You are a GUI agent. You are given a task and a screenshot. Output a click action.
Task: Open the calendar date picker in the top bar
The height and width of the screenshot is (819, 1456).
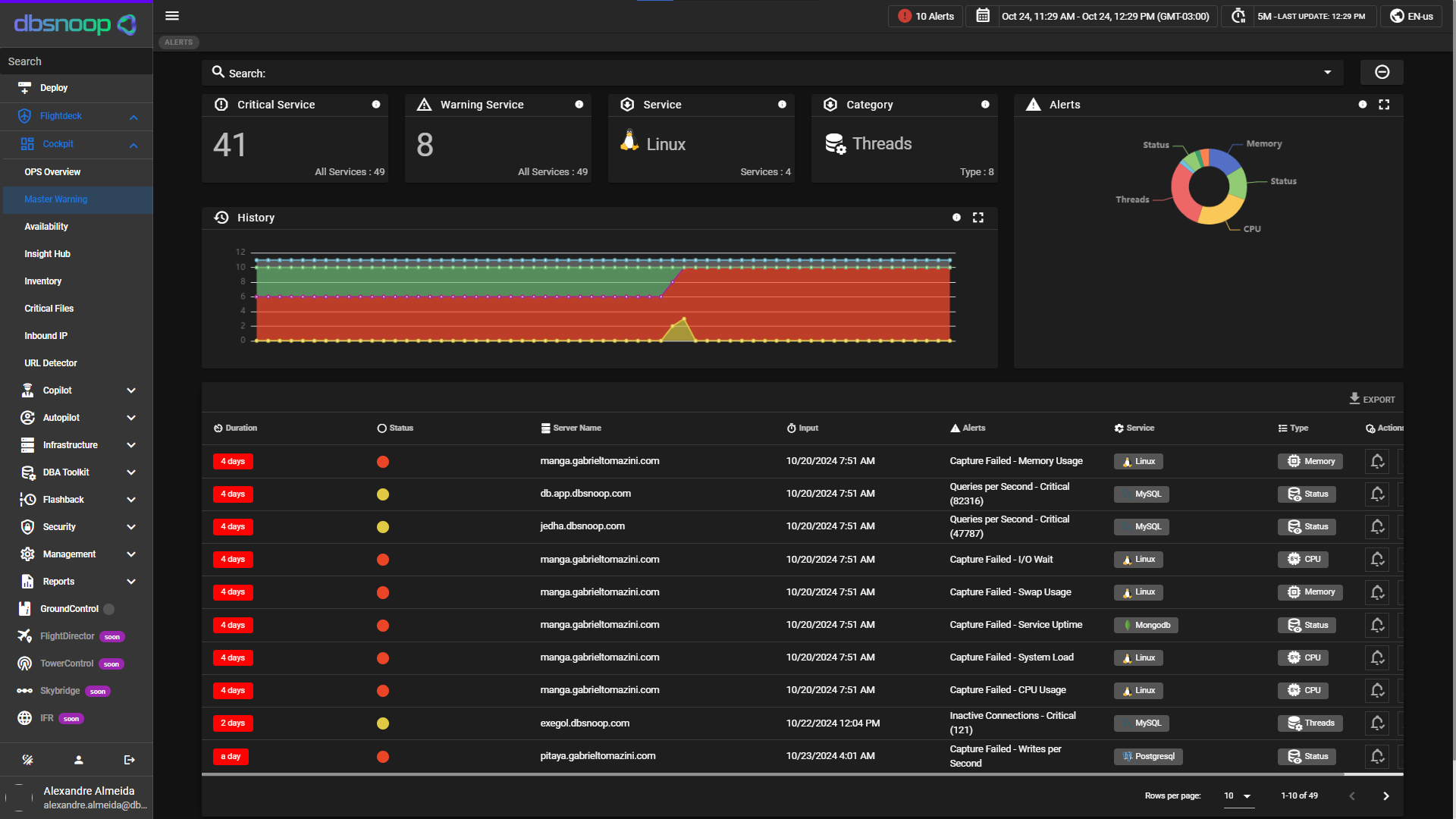981,16
